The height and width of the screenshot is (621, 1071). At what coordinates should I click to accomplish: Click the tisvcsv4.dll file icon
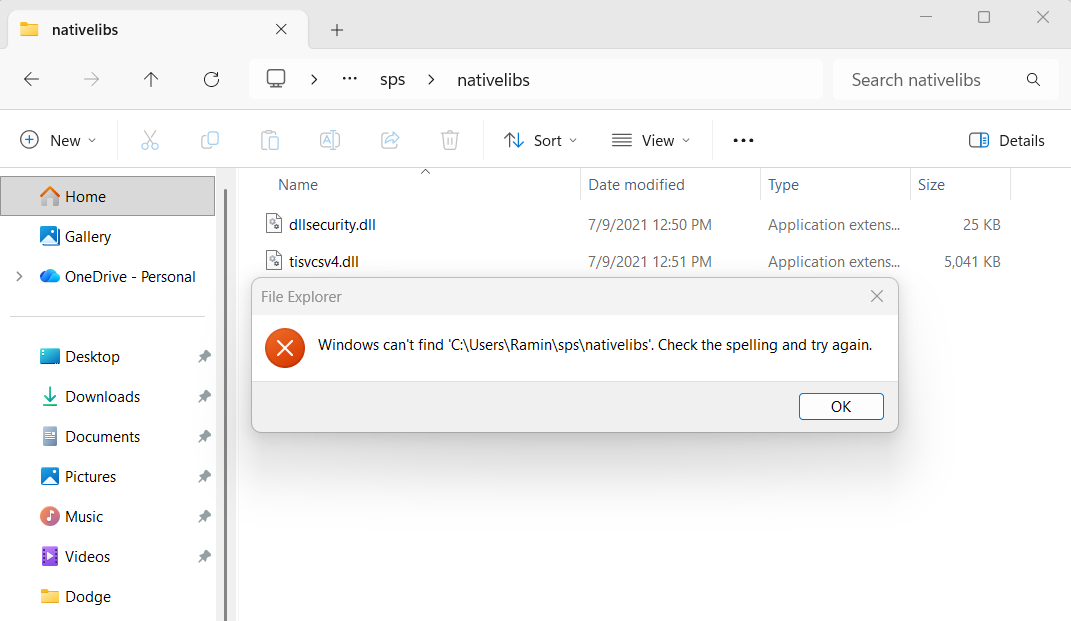click(x=274, y=260)
